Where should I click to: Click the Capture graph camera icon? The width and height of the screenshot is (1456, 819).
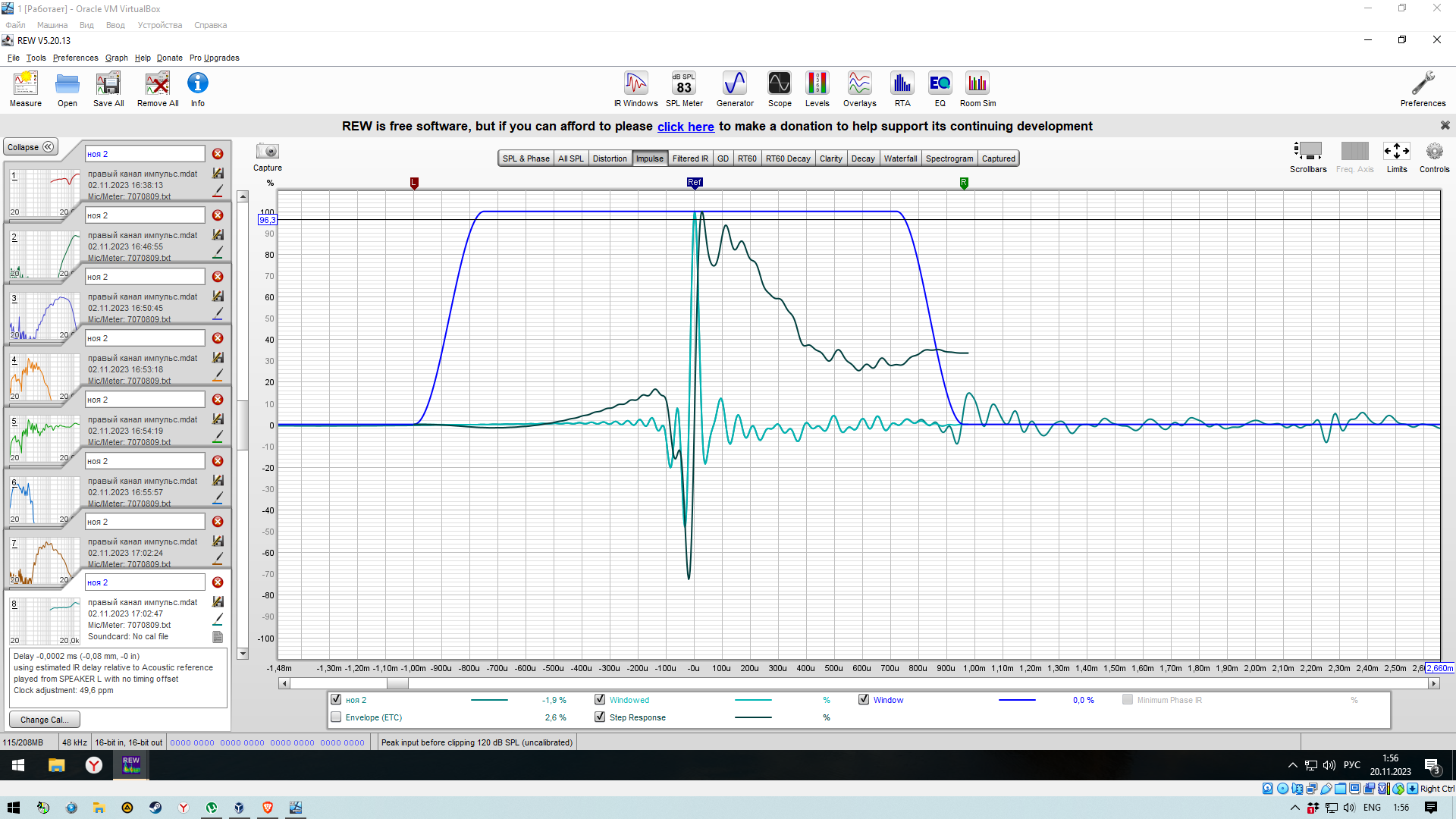coord(268,152)
